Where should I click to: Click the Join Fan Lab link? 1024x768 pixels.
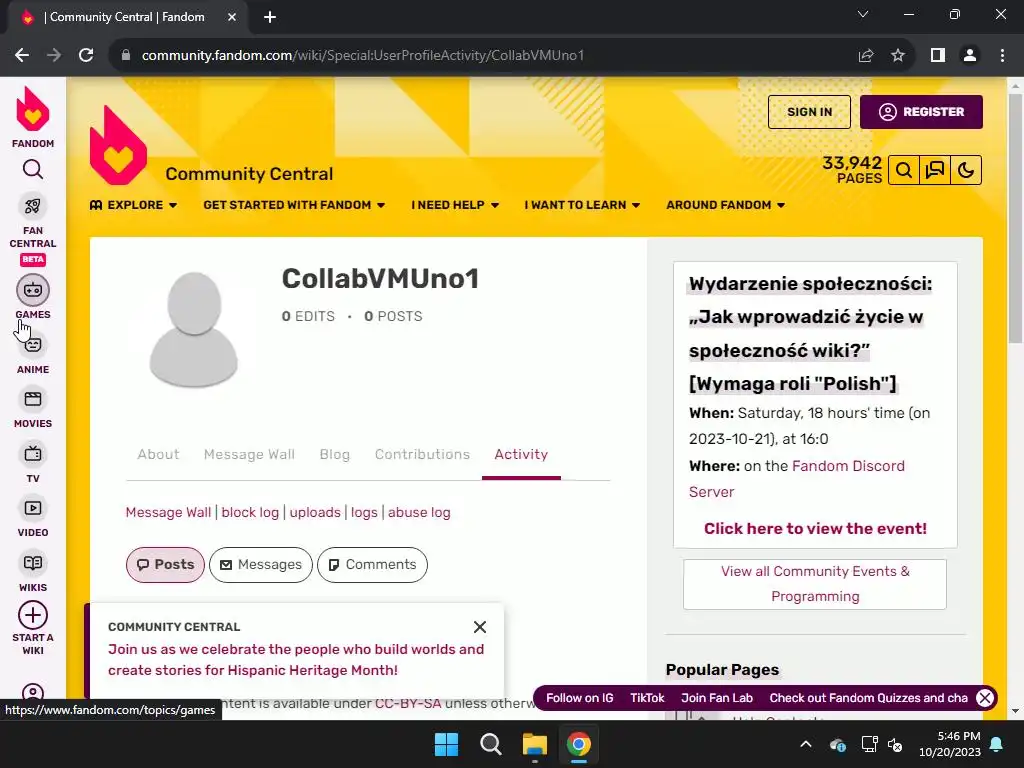(x=717, y=698)
